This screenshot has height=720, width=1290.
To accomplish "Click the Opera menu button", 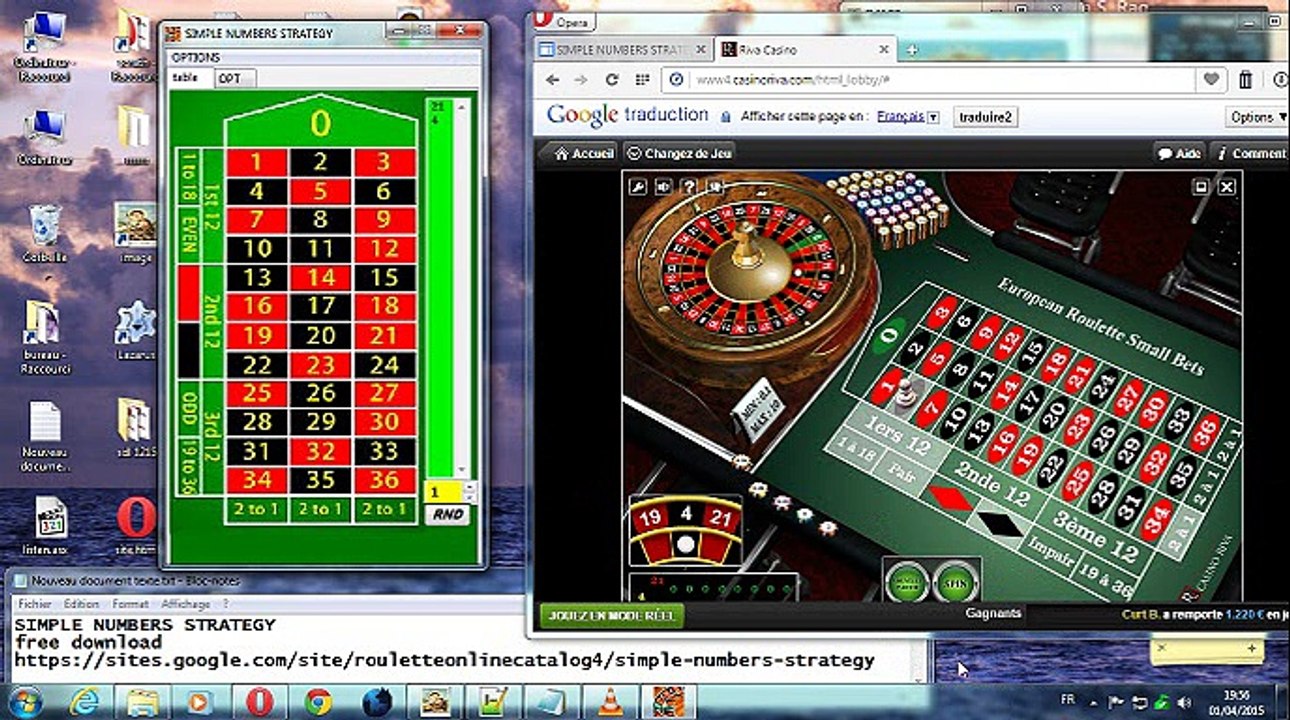I will point(565,20).
